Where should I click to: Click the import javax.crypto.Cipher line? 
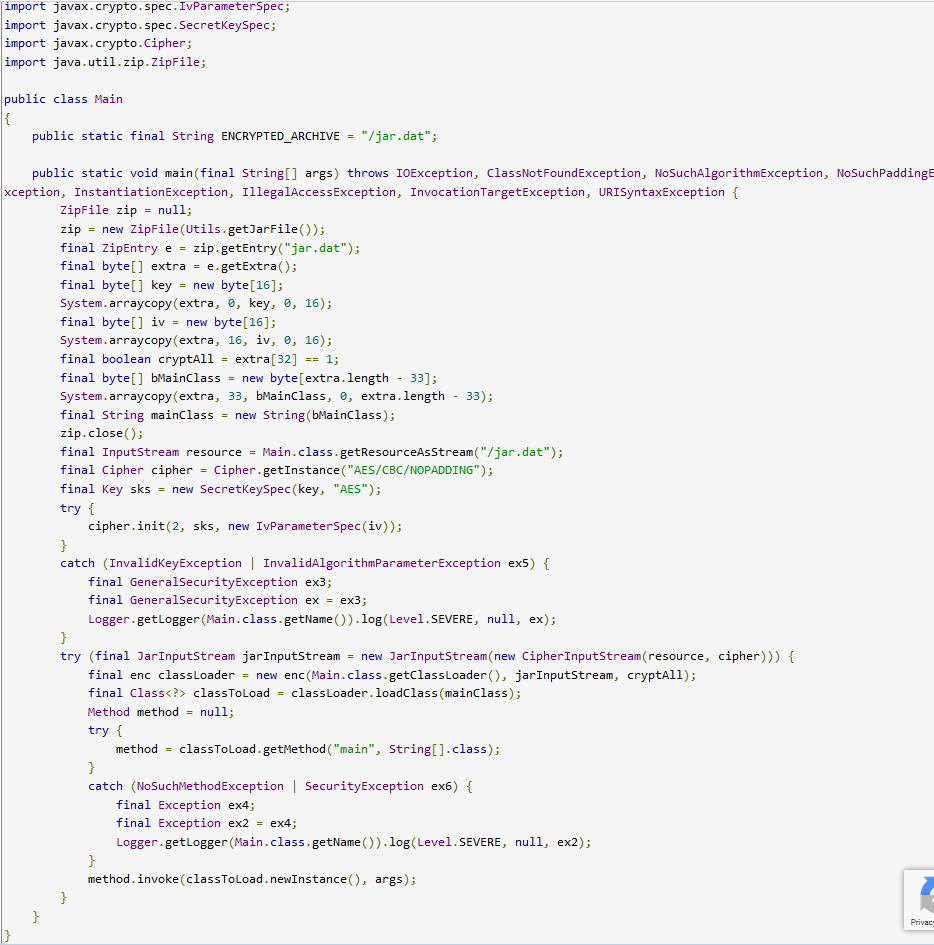(98, 43)
